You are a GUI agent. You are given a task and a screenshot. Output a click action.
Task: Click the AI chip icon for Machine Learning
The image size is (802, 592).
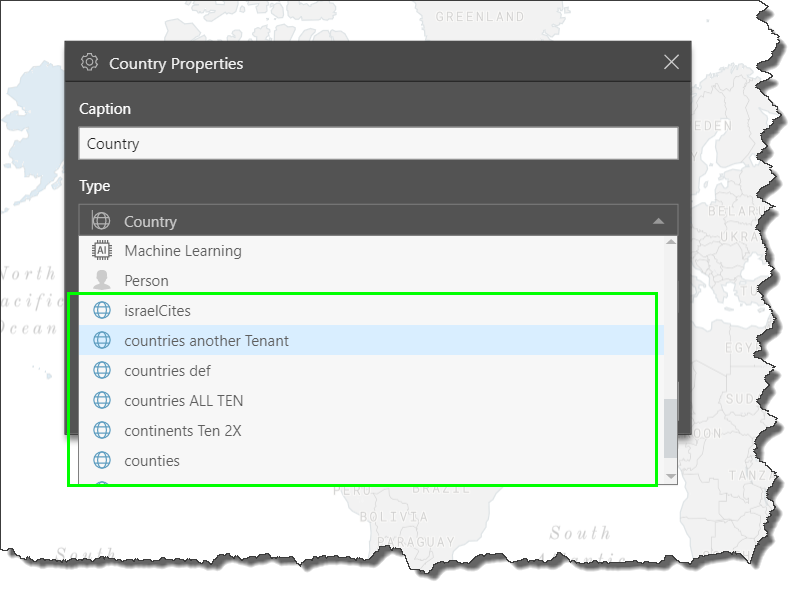[101, 251]
